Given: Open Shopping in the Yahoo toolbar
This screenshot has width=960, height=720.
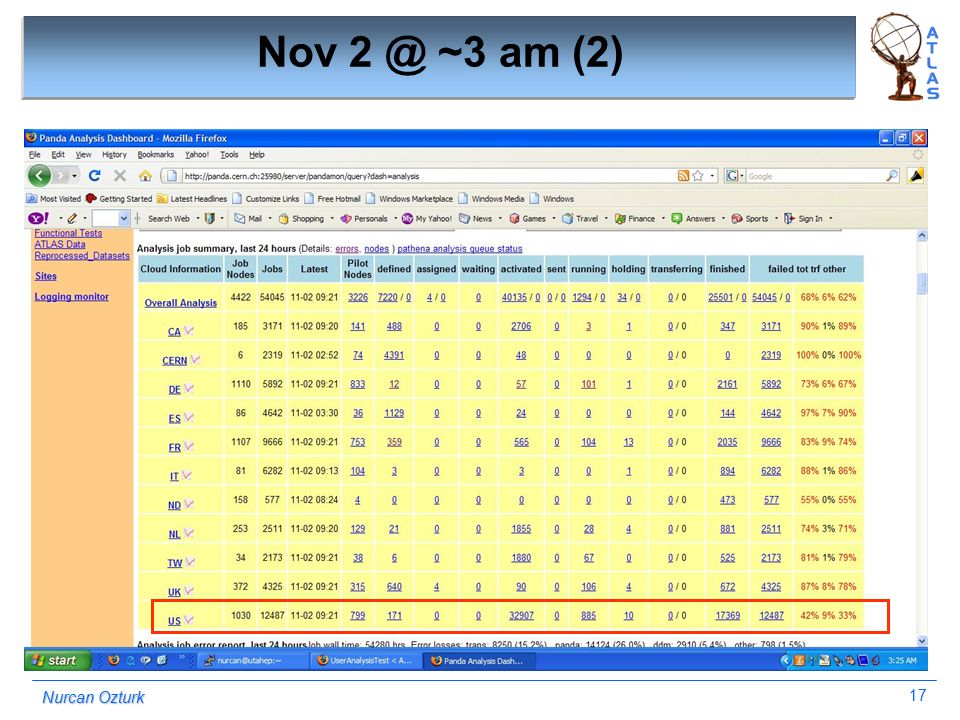Looking at the screenshot, I should (301, 219).
